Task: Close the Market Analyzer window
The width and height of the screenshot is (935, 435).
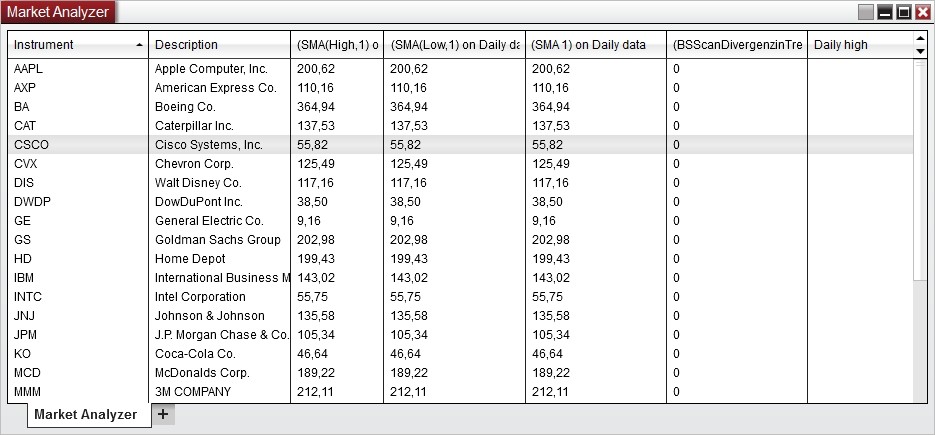Action: tap(922, 12)
